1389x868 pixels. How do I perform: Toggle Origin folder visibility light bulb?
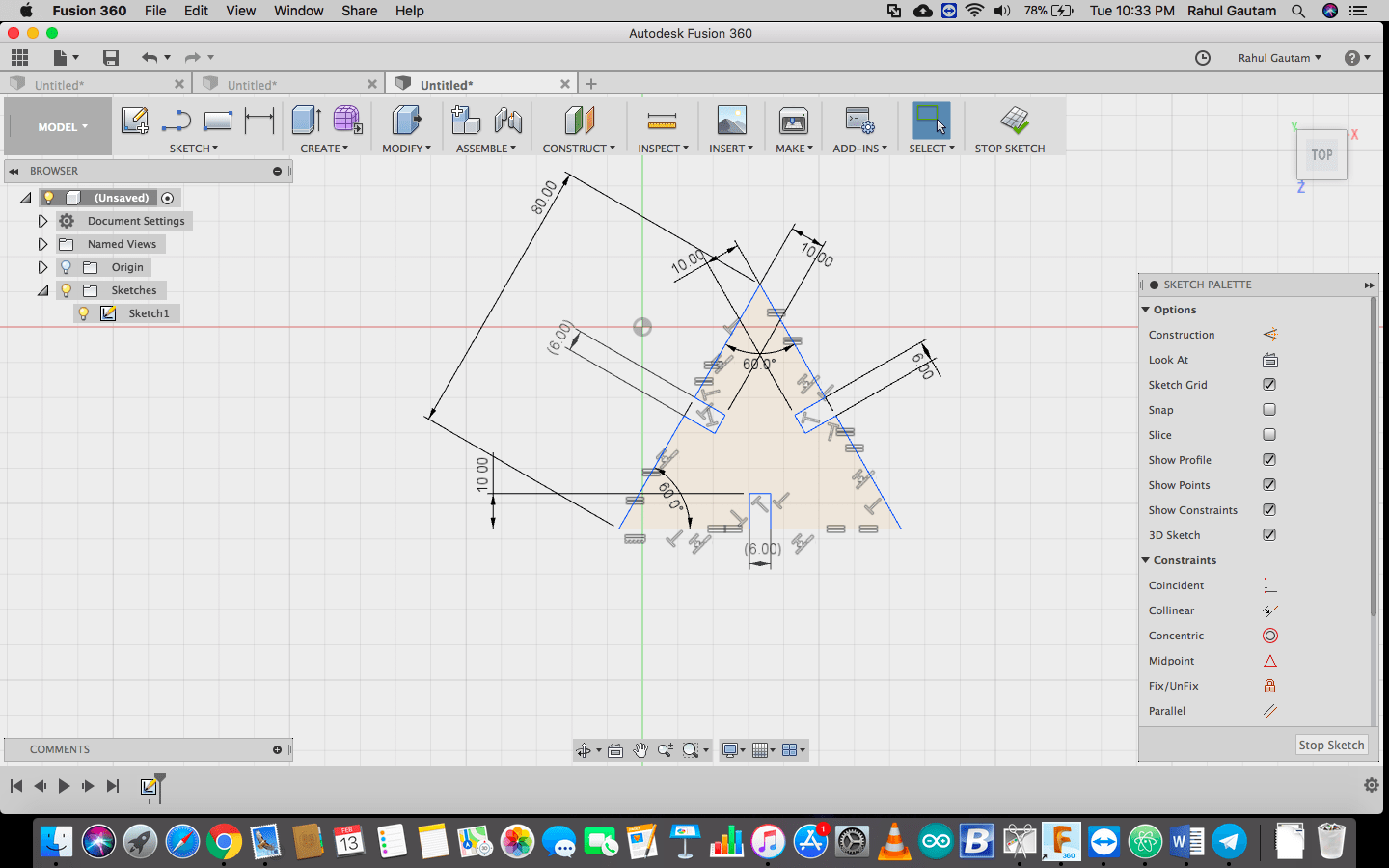tap(66, 267)
